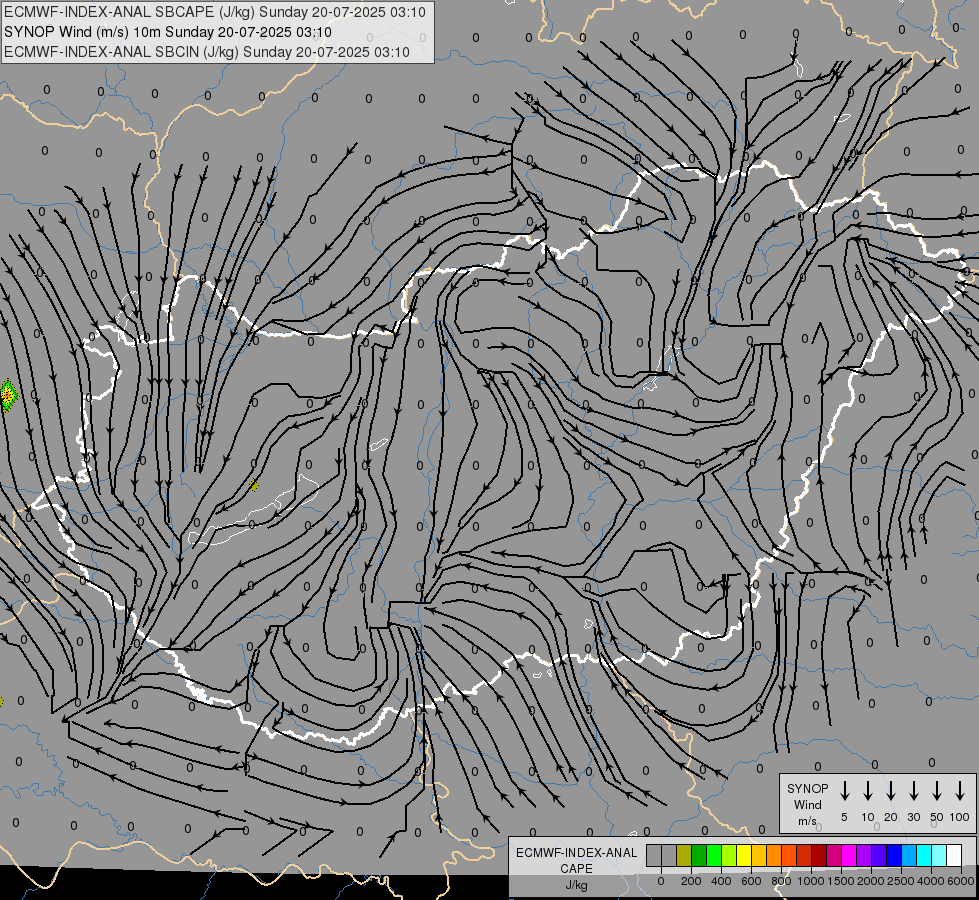Select the cyan swatch left of 4000
The width and height of the screenshot is (979, 900).
[923, 855]
